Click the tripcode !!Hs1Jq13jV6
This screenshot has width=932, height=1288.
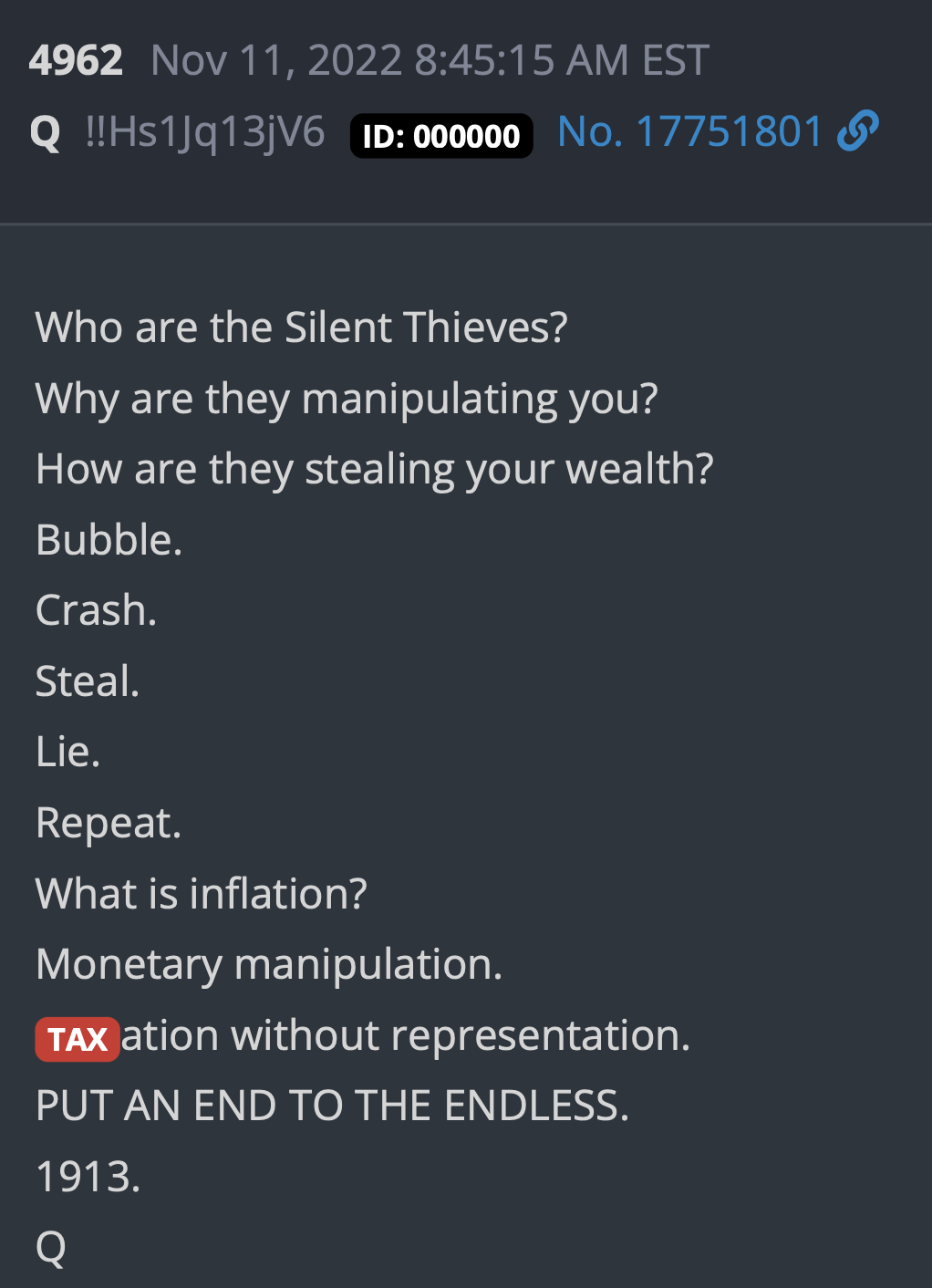[x=205, y=132]
